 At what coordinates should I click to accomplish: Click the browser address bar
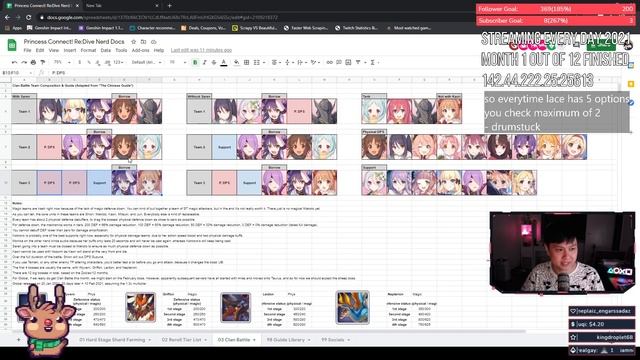[245, 18]
